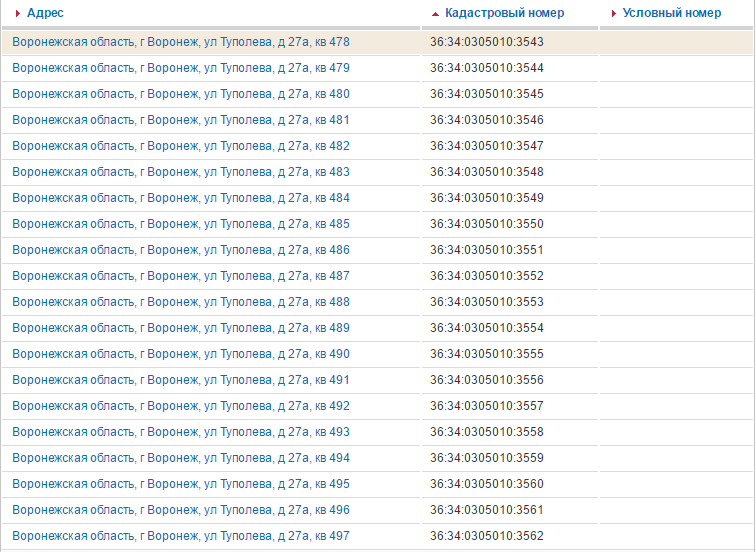Open address link for кв 491
The image size is (756, 552).
pos(181,380)
